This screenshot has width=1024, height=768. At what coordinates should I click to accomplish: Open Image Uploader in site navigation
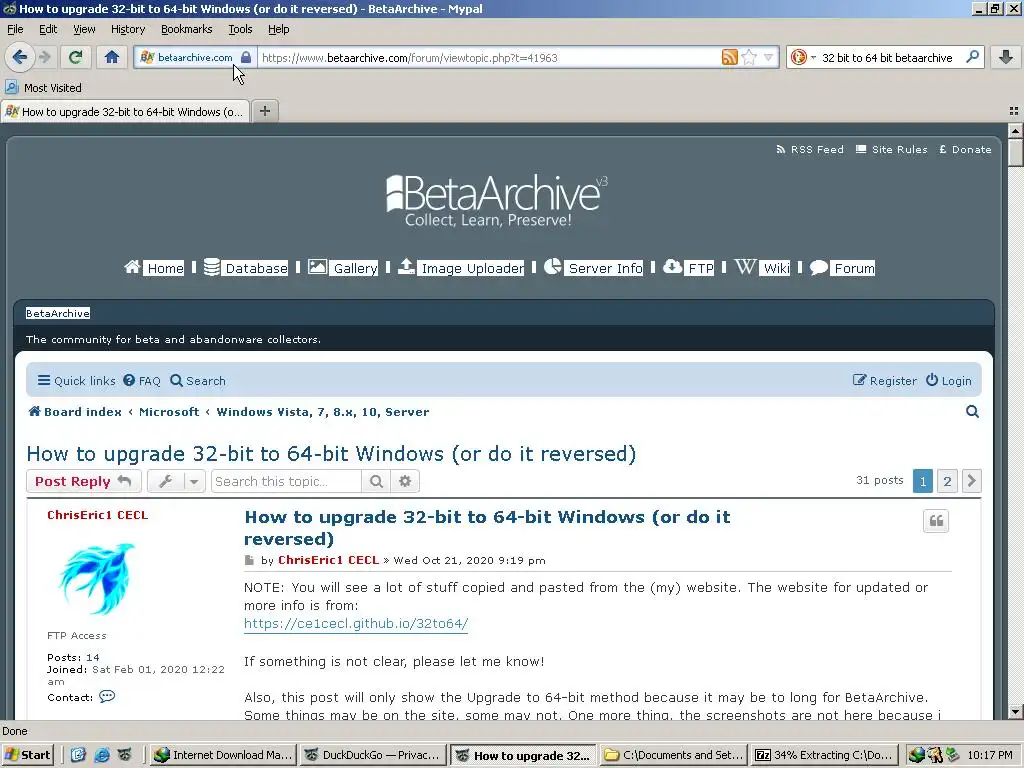(x=461, y=268)
